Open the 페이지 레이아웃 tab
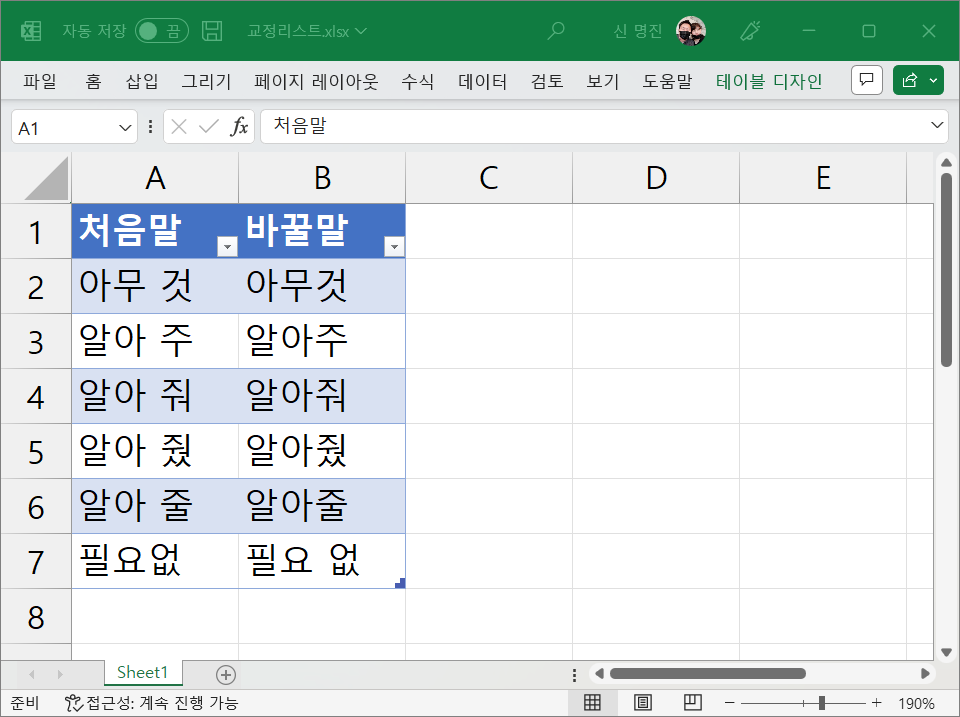Viewport: 960px width, 717px height. (316, 81)
